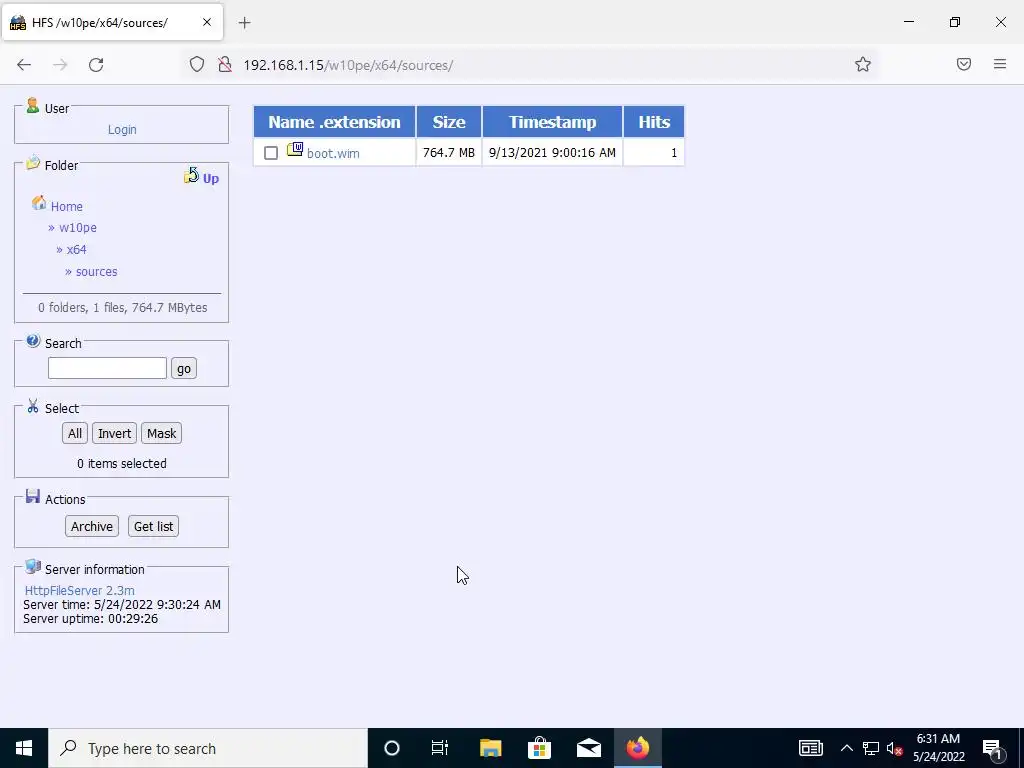1024x768 pixels.
Task: Open a new tab with the plus button
Action: 244,23
